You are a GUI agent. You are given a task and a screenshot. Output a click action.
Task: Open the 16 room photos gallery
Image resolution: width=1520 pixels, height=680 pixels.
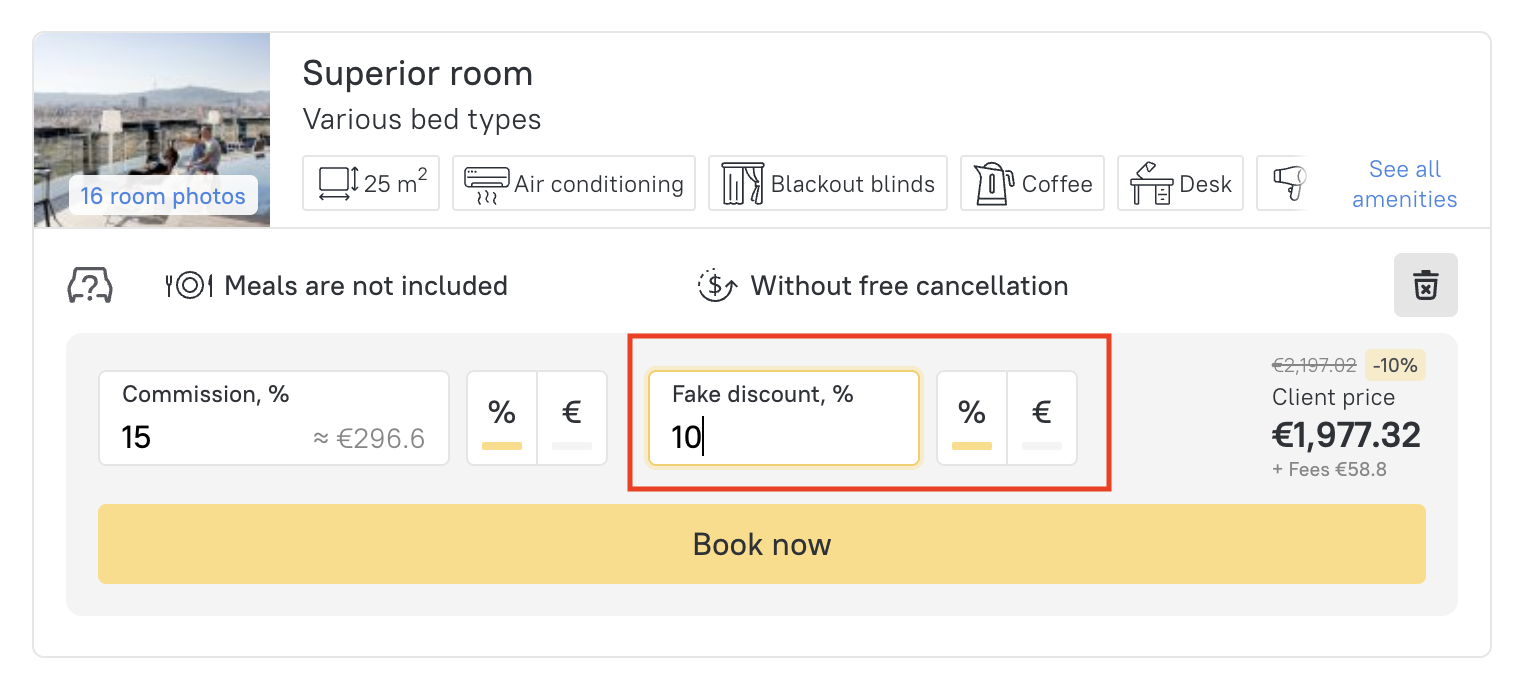click(x=163, y=196)
